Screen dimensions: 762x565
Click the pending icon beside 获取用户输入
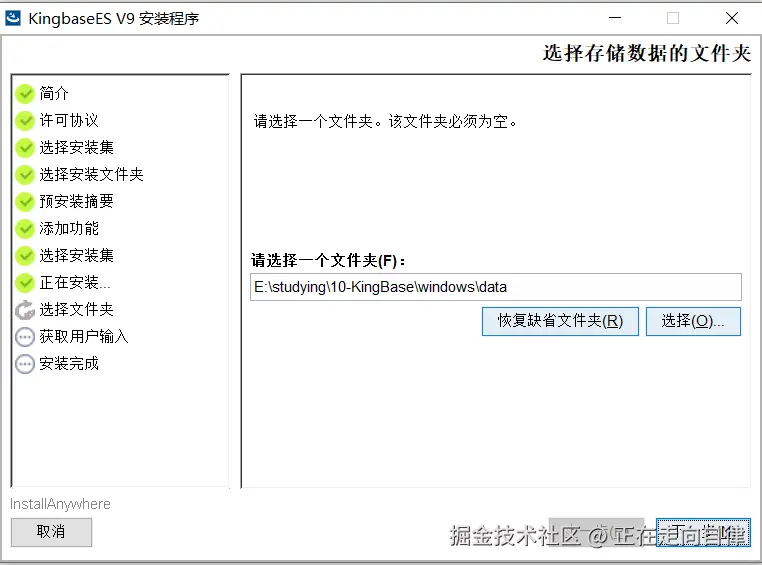(x=25, y=337)
